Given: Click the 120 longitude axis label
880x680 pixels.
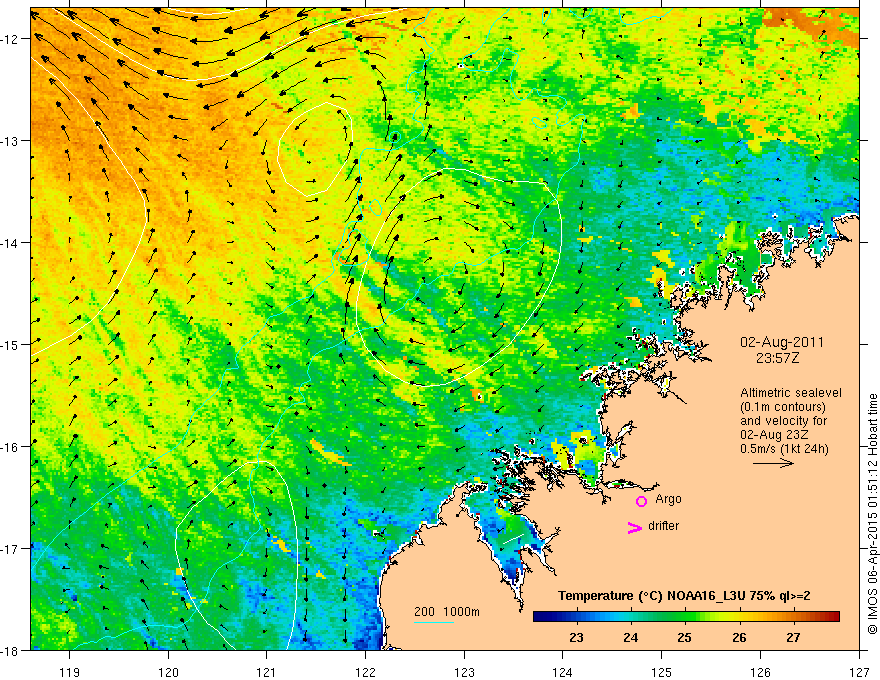Looking at the screenshot, I should tap(168, 672).
